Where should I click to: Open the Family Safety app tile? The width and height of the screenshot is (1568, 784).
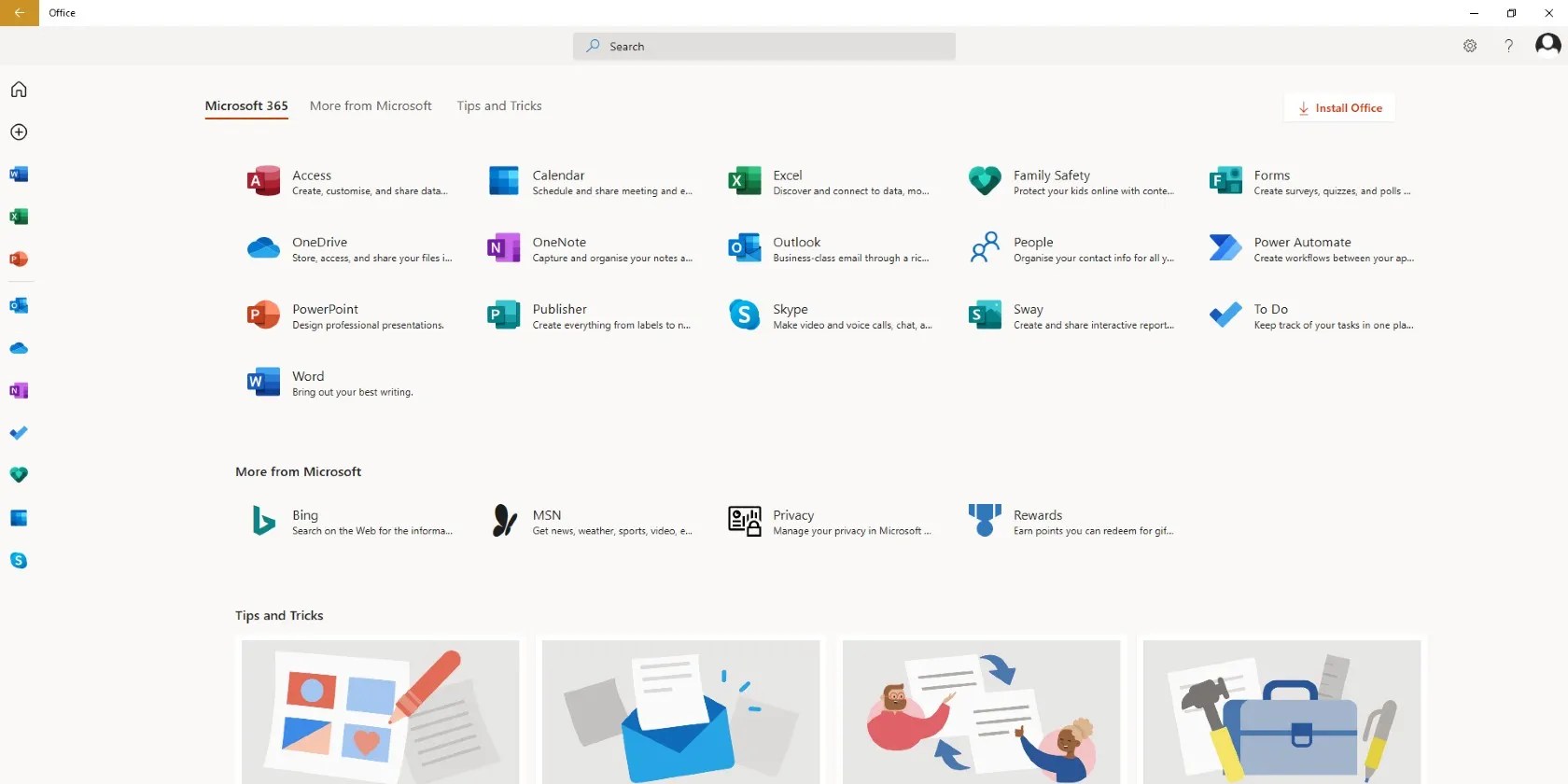coord(1071,181)
